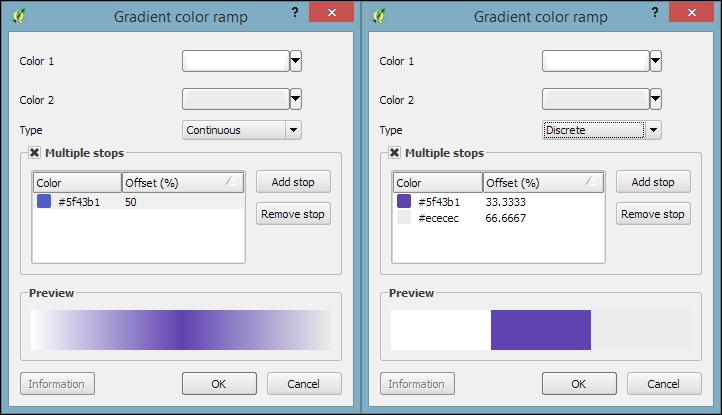Click Color column header in left dialog
This screenshot has height=415, width=722.
[x=77, y=183]
